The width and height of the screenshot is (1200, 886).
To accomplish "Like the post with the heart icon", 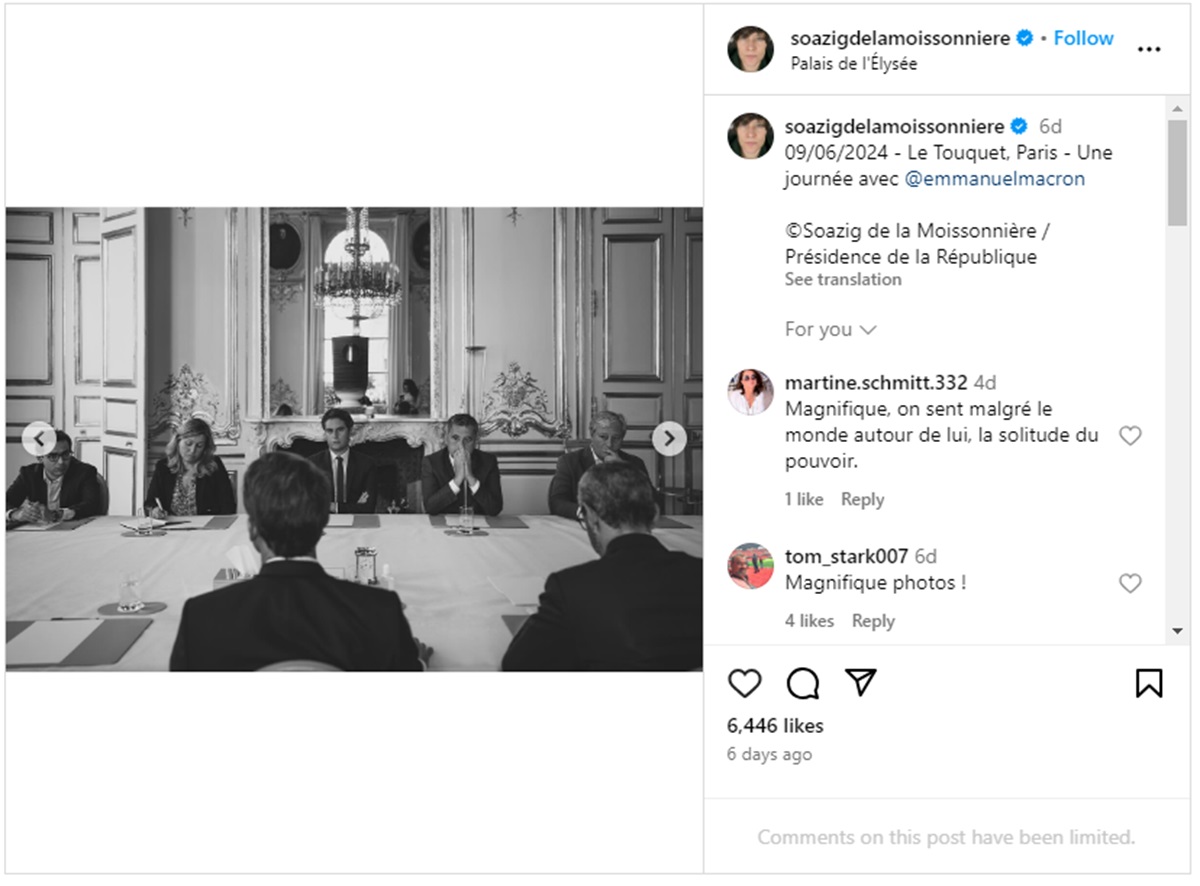I will [x=744, y=683].
